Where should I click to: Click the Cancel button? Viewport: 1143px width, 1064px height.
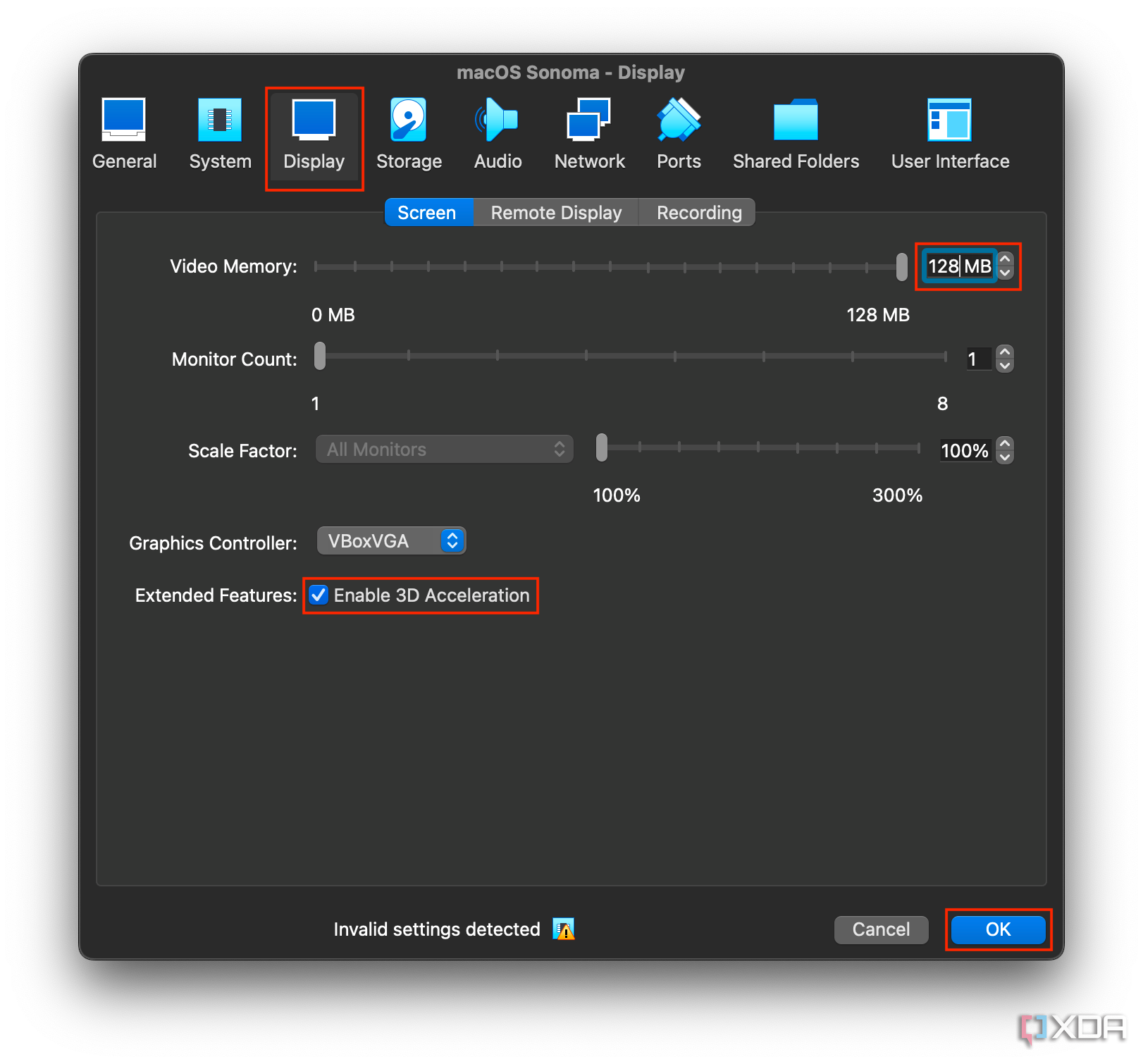[x=881, y=929]
